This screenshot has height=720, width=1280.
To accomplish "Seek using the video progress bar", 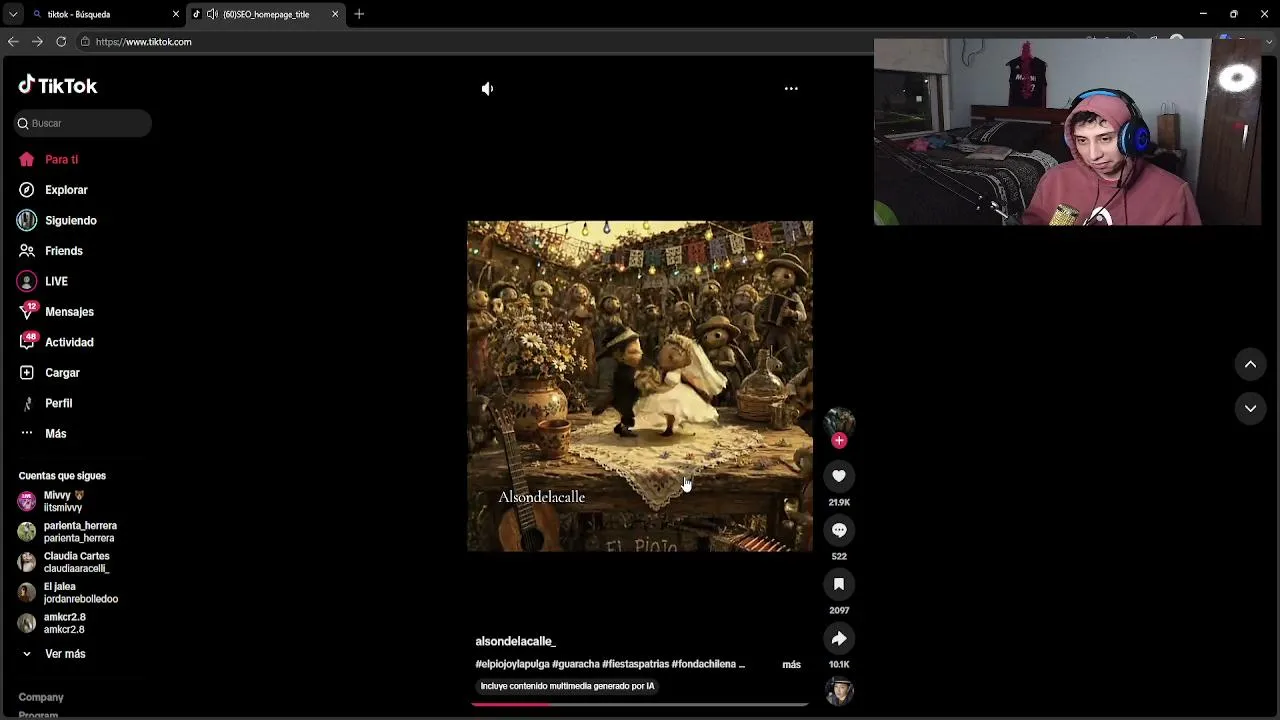I will (640, 704).
